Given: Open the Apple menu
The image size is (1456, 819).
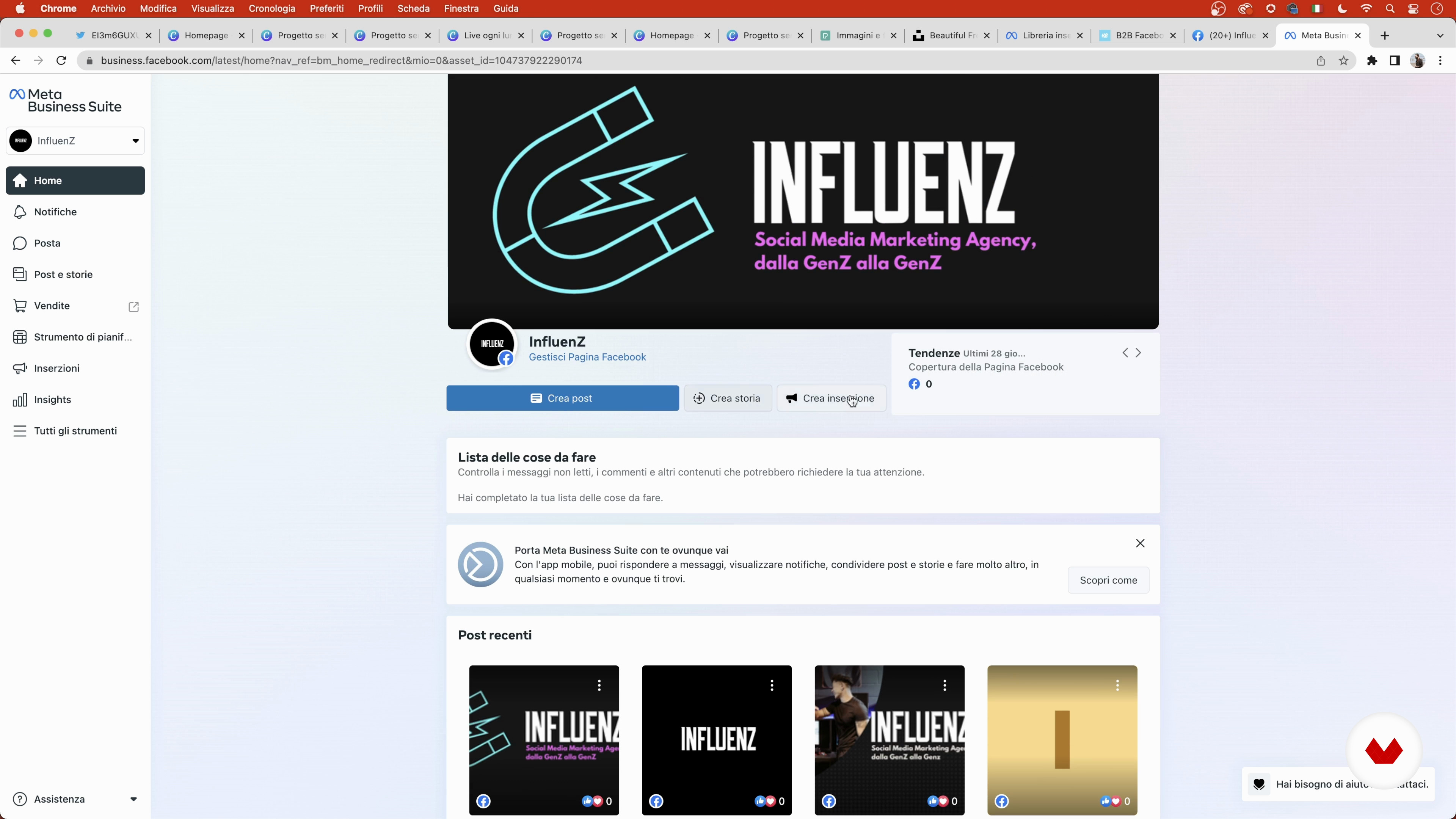Looking at the screenshot, I should coord(20,8).
